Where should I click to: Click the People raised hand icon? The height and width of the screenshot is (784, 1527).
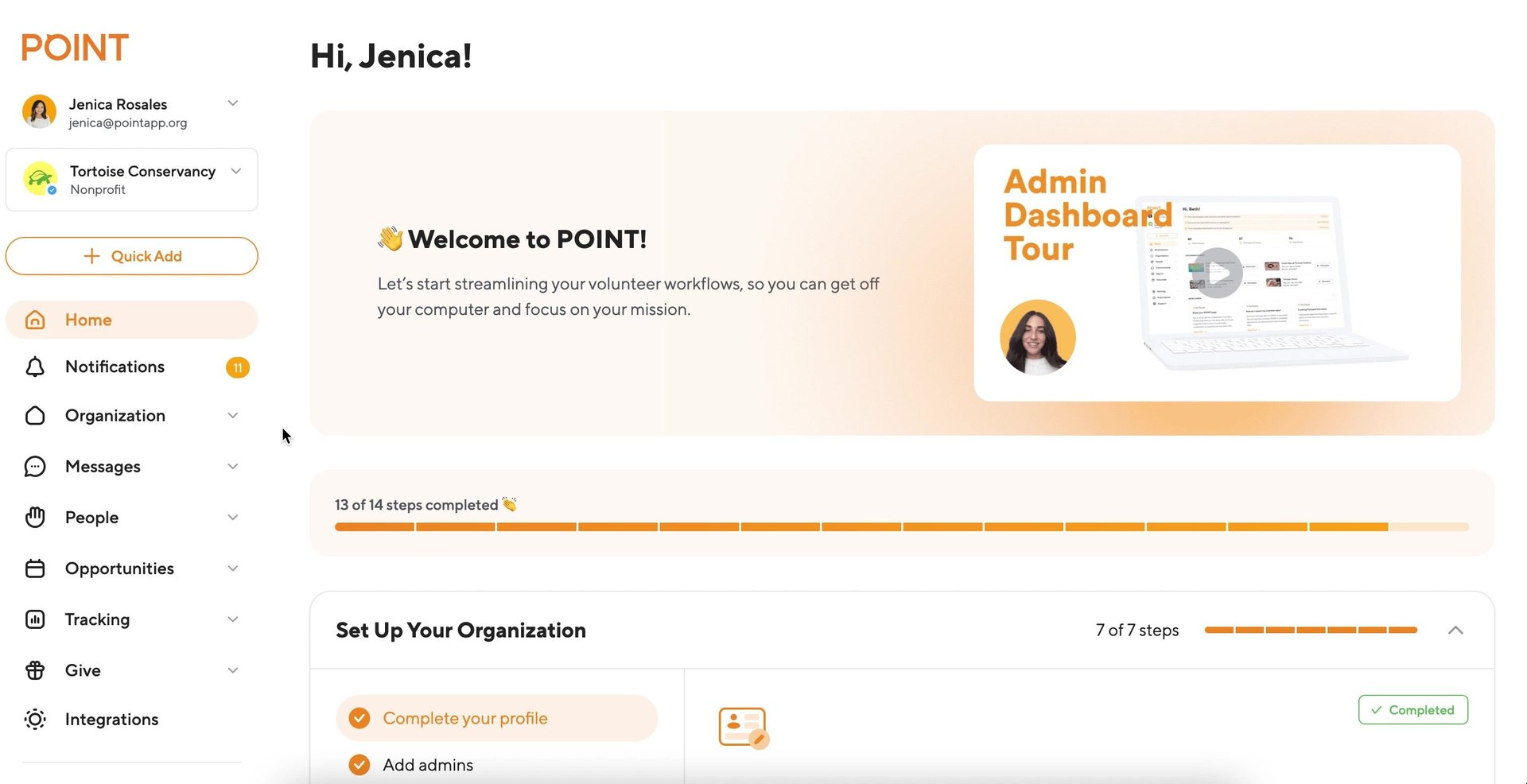point(35,518)
